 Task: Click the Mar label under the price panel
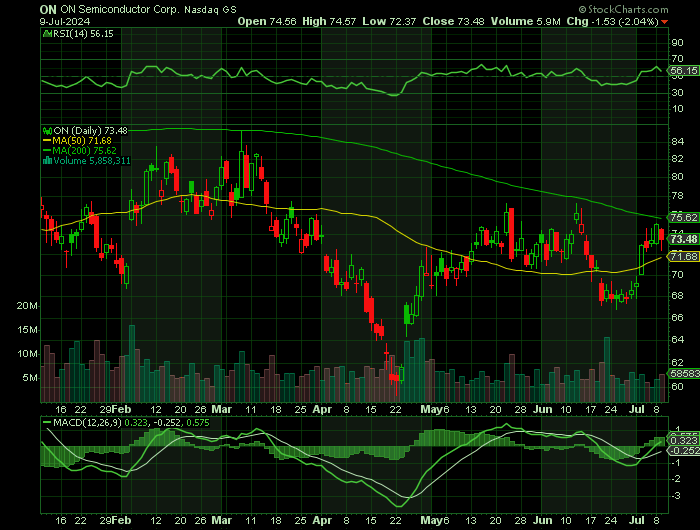pyautogui.click(x=222, y=409)
